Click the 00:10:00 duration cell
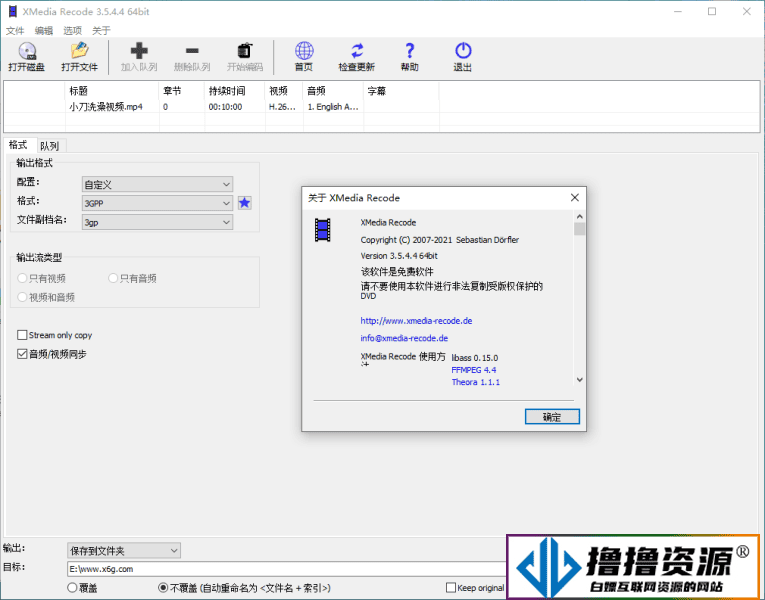Screen dimensions: 765x600 coord(225,107)
